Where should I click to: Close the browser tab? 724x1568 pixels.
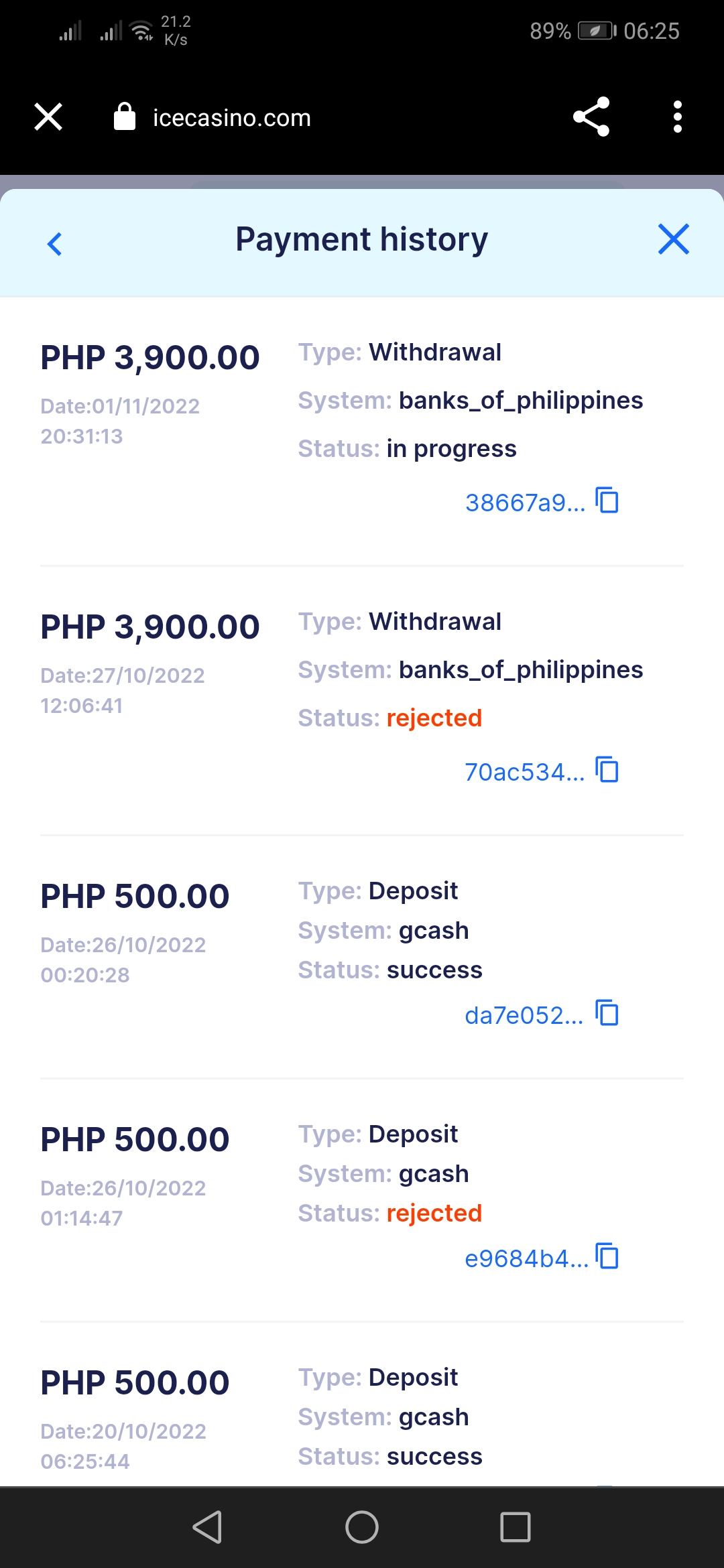click(x=48, y=117)
